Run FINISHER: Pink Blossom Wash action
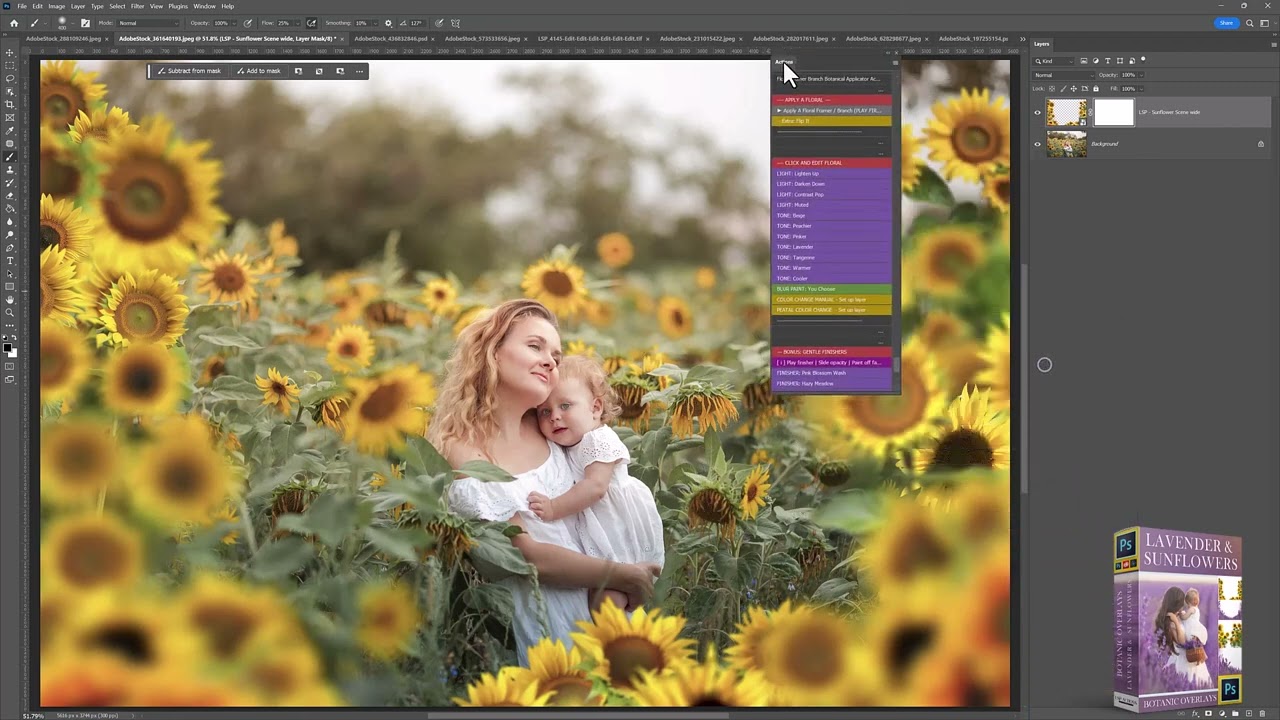Viewport: 1280px width, 720px height. tap(831, 373)
